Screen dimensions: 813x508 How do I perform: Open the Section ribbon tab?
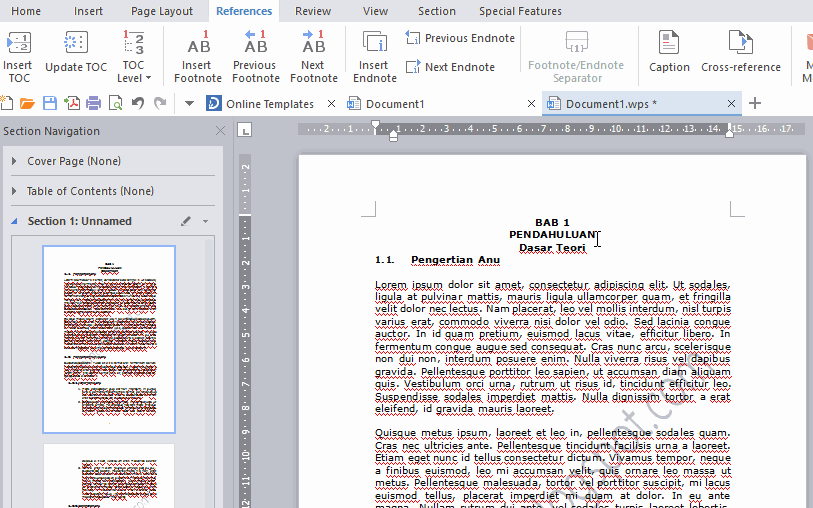437,11
